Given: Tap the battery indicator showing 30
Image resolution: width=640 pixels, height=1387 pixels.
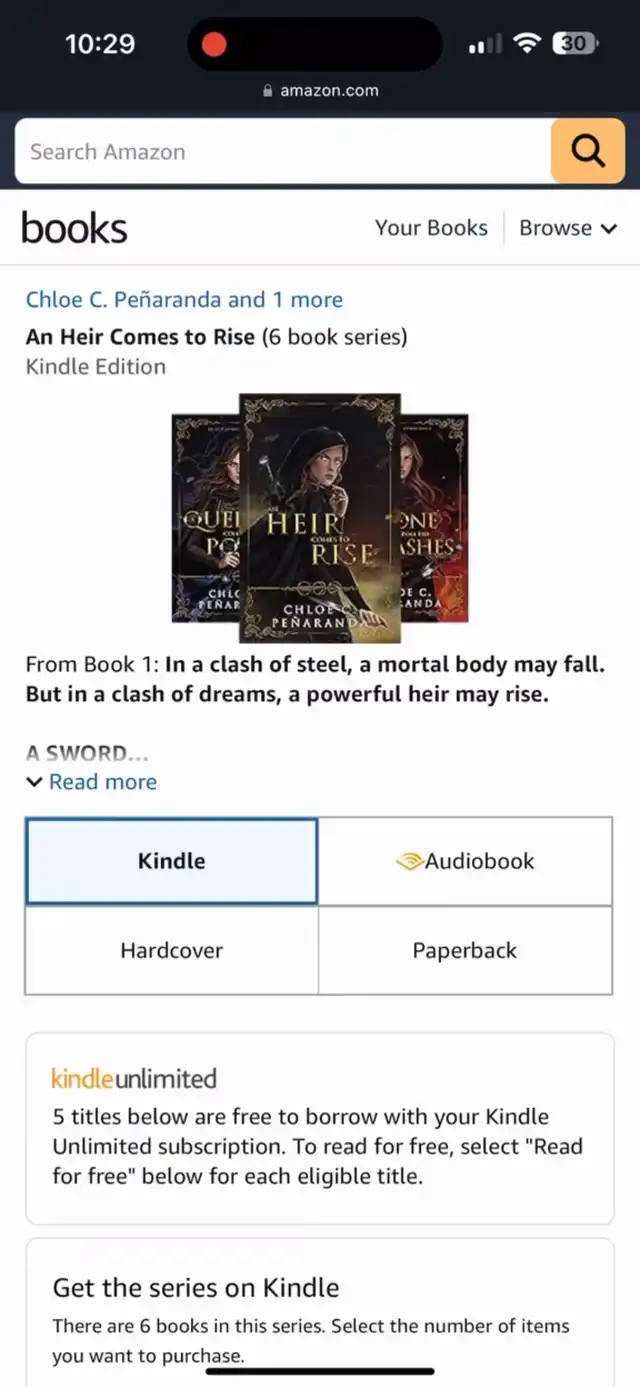Looking at the screenshot, I should pyautogui.click(x=576, y=43).
